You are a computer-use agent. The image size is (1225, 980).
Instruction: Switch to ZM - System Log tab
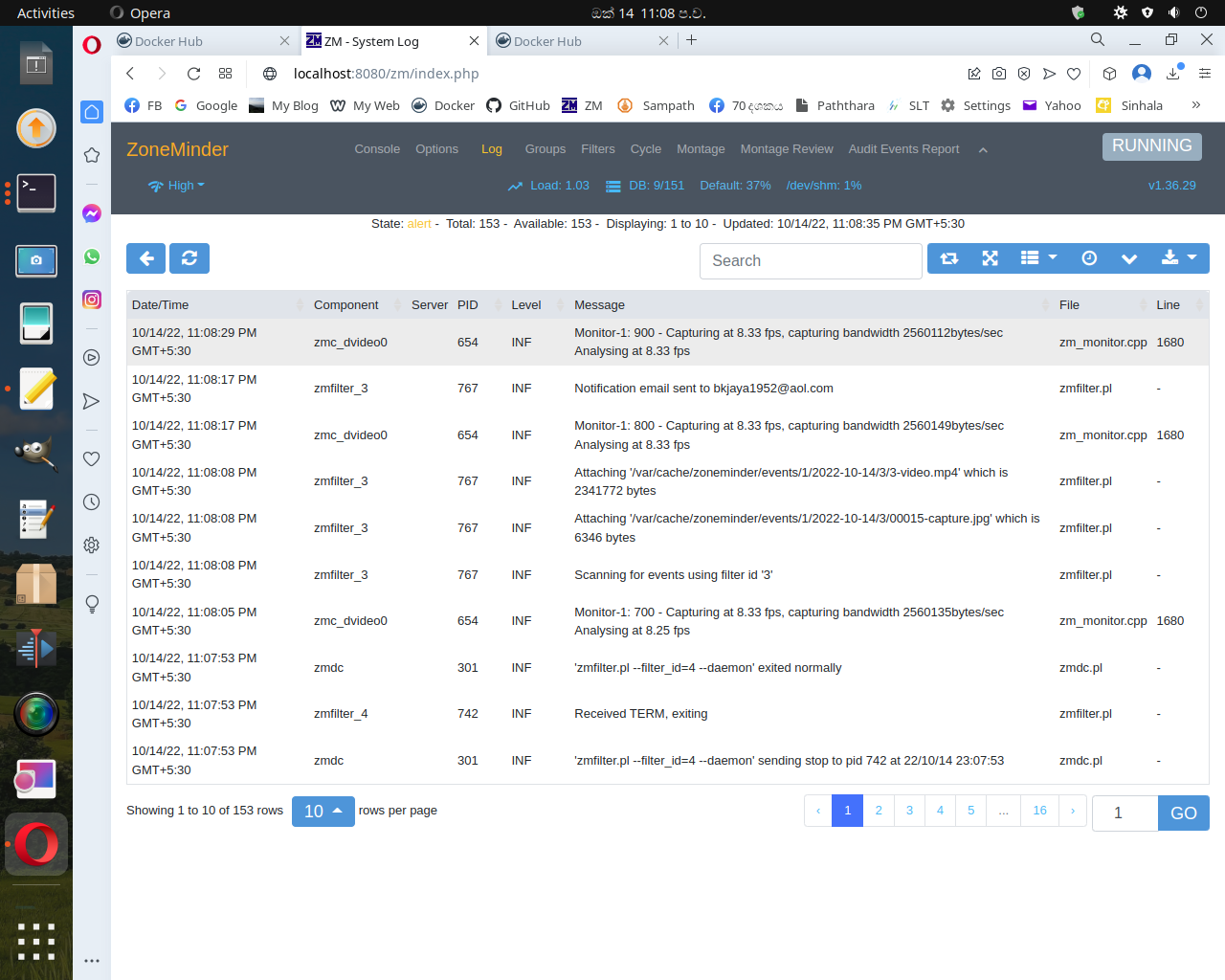[x=392, y=41]
